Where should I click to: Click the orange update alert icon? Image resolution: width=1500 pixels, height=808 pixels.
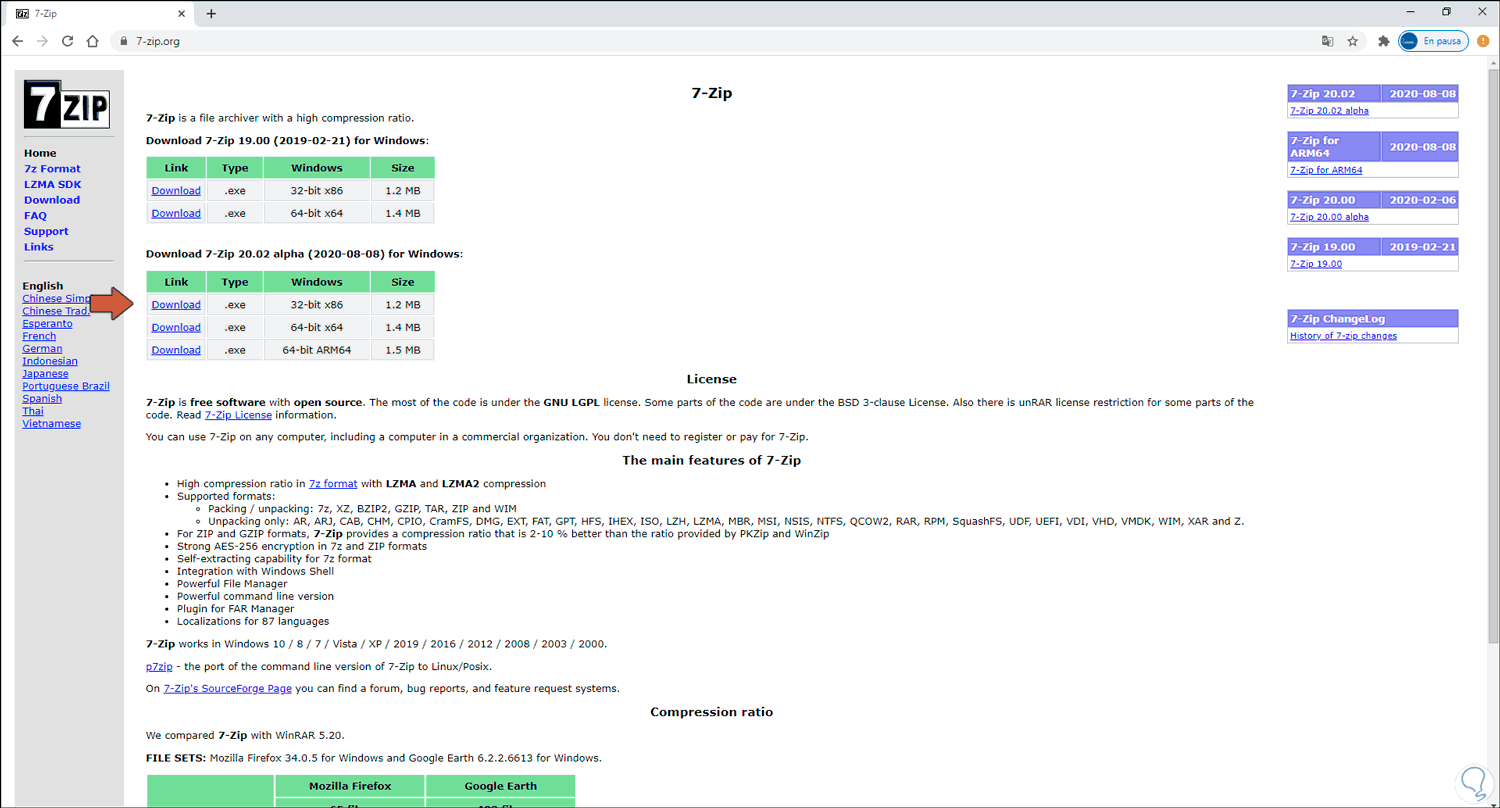pyautogui.click(x=1483, y=41)
